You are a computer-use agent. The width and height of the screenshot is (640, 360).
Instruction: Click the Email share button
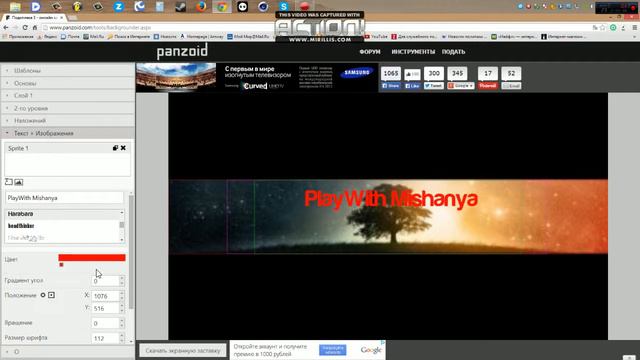pyautogui.click(x=511, y=86)
